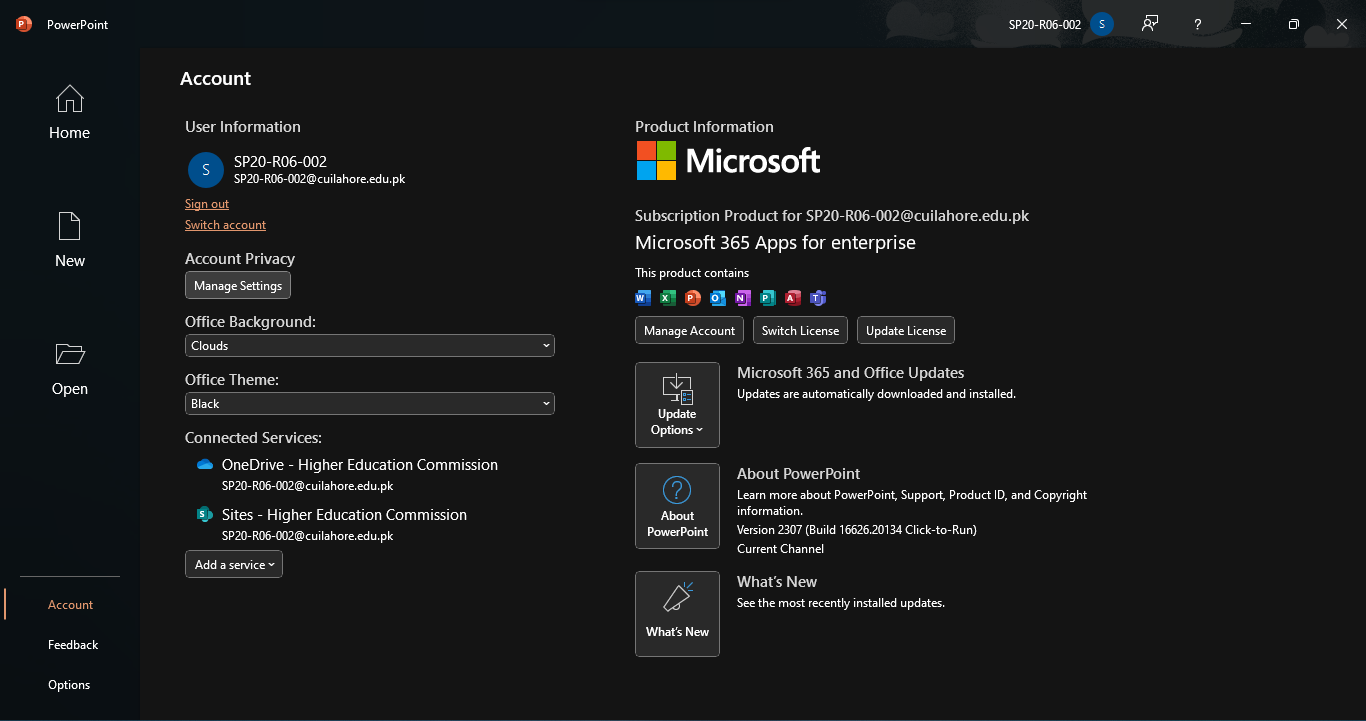Open Options in the sidebar
This screenshot has height=721, width=1366.
(70, 685)
